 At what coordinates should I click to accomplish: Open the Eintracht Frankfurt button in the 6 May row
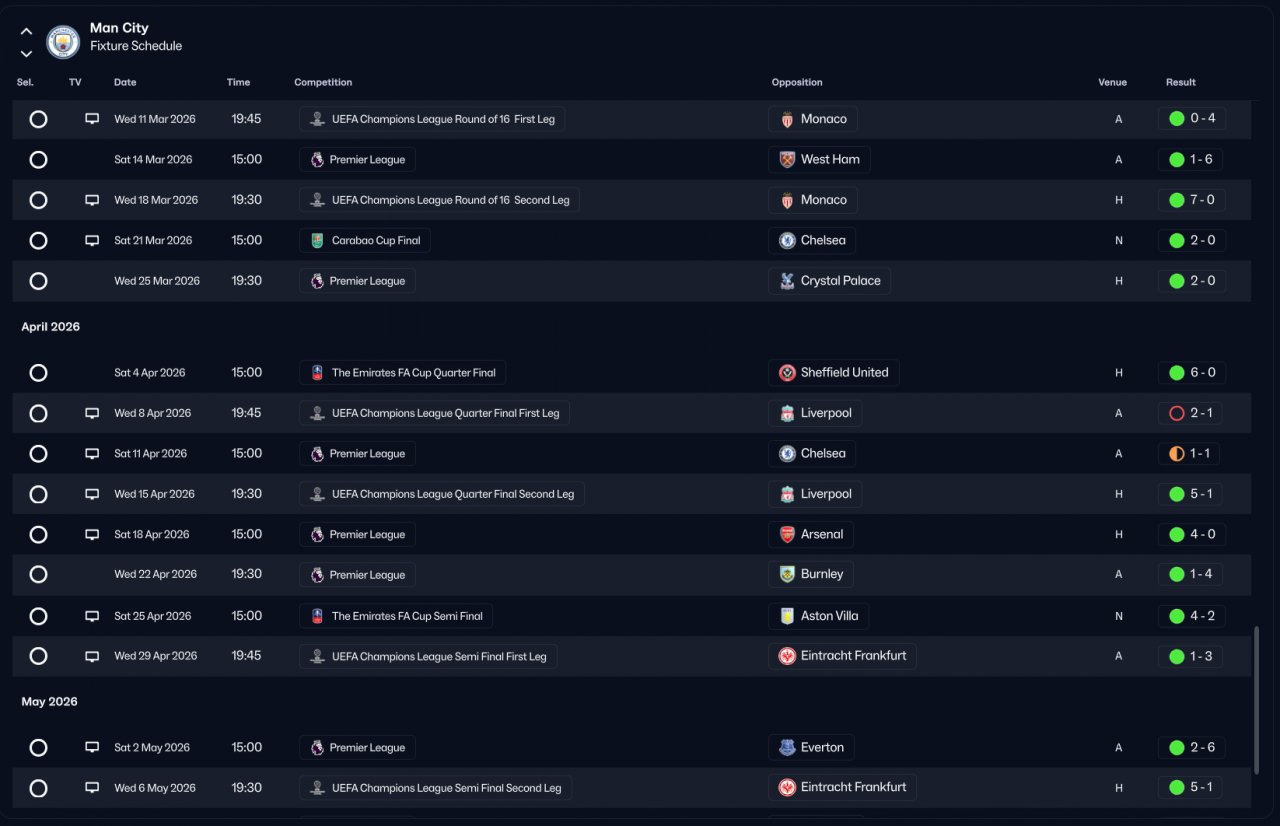tap(843, 788)
